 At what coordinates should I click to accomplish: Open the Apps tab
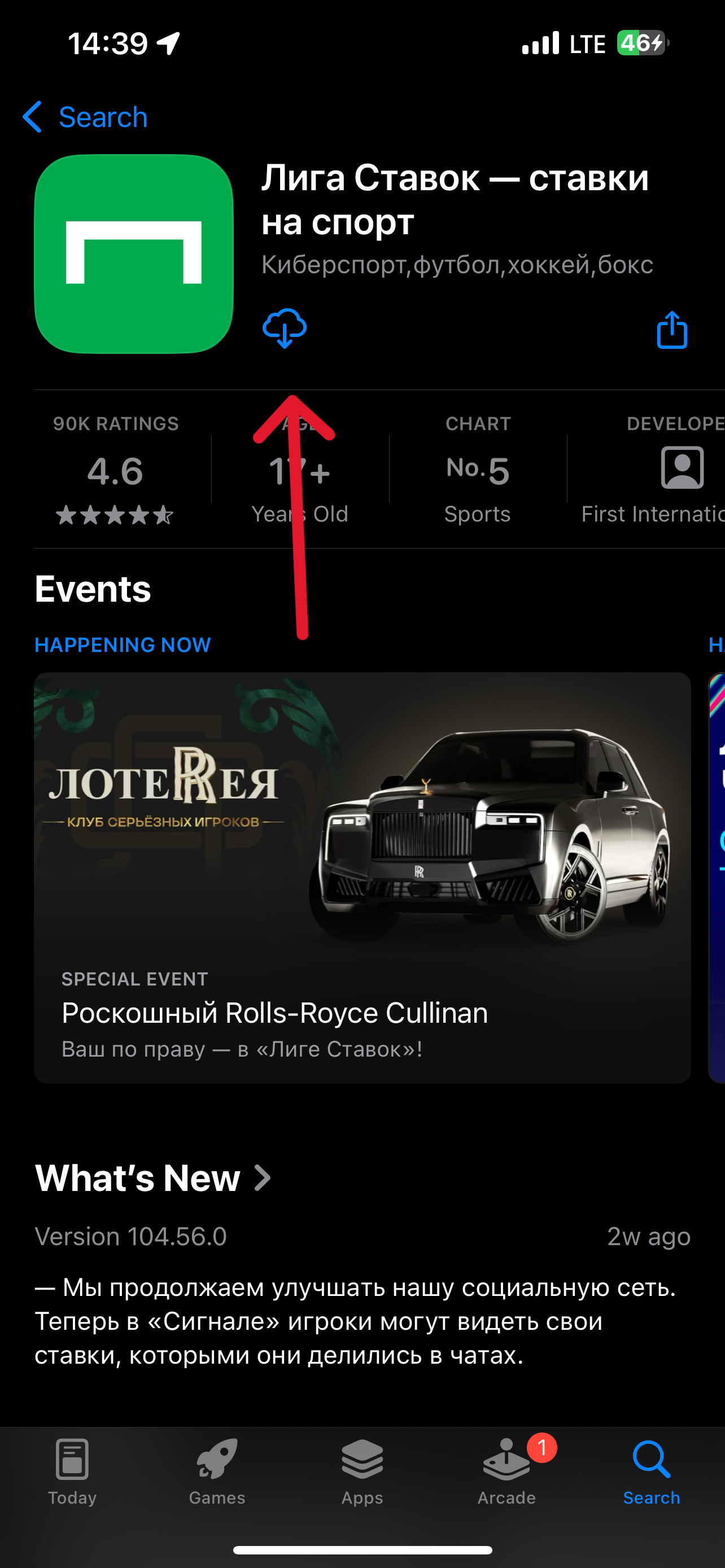click(x=362, y=1472)
